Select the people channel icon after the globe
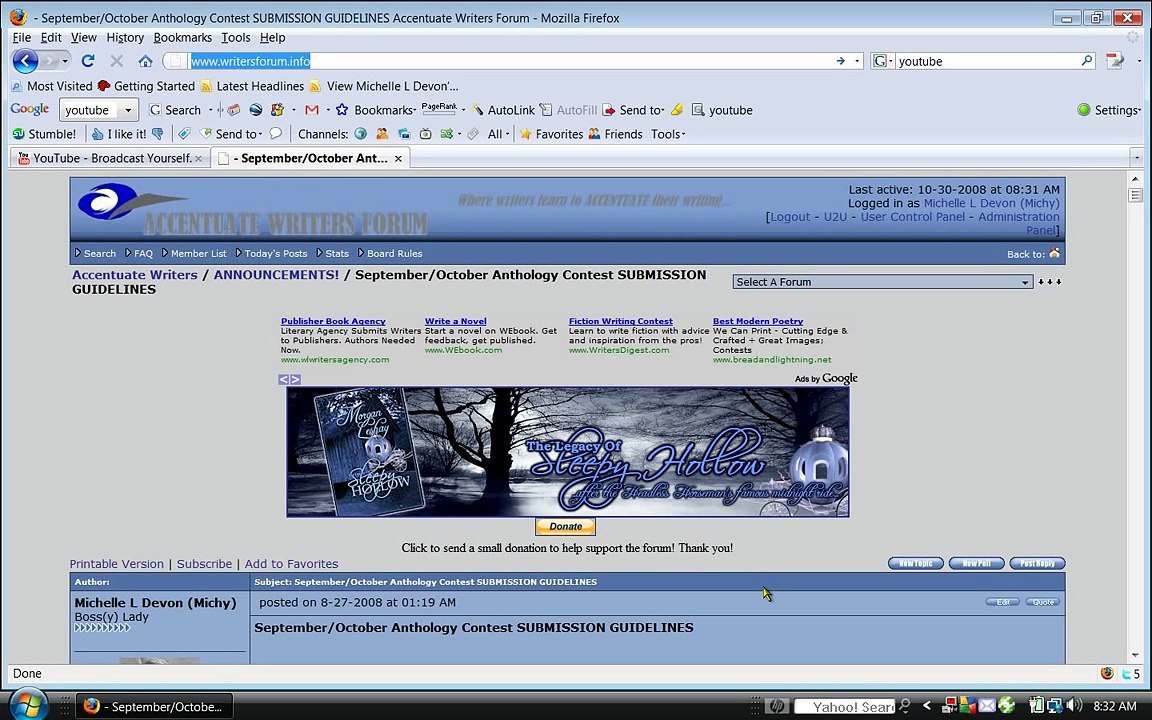1152x720 pixels. pos(382,134)
